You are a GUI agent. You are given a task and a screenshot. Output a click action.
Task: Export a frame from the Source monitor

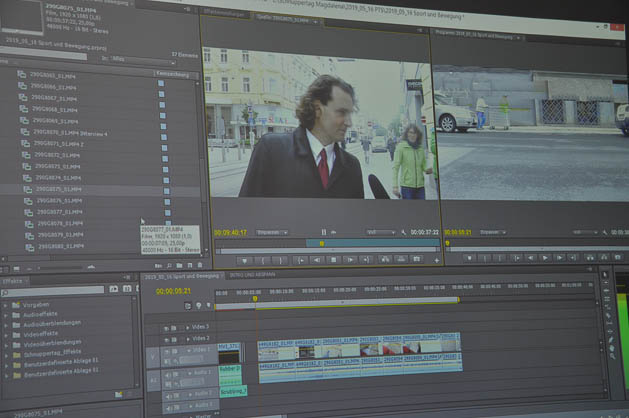click(417, 259)
